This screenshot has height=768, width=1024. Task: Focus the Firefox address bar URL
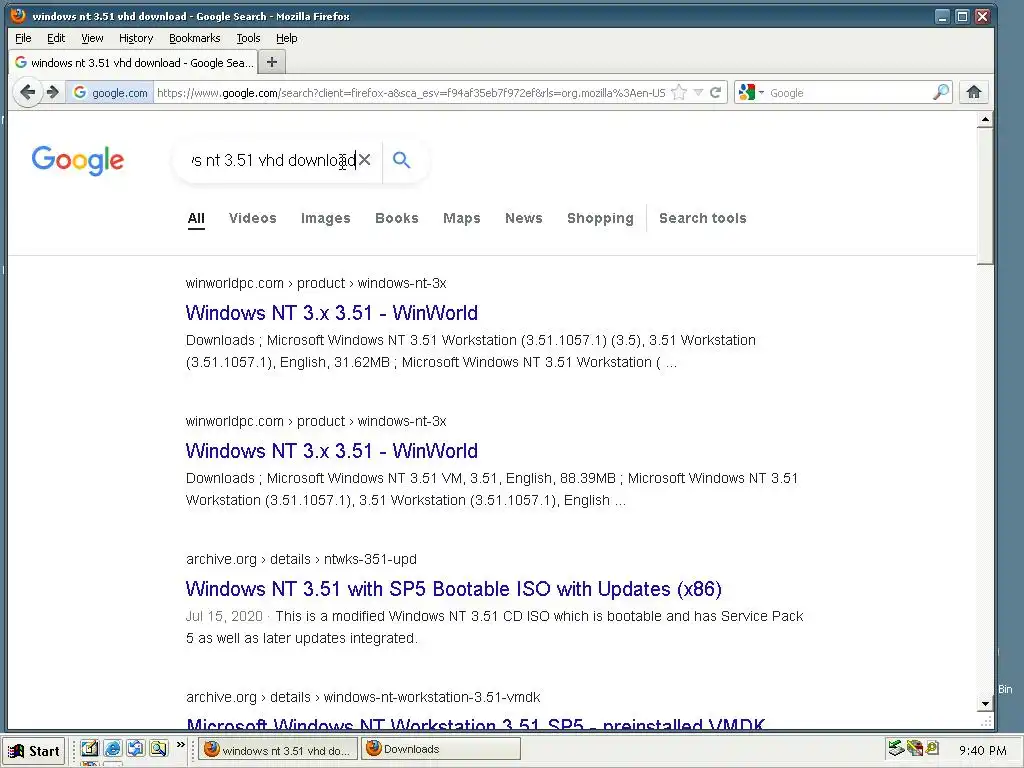(x=411, y=93)
